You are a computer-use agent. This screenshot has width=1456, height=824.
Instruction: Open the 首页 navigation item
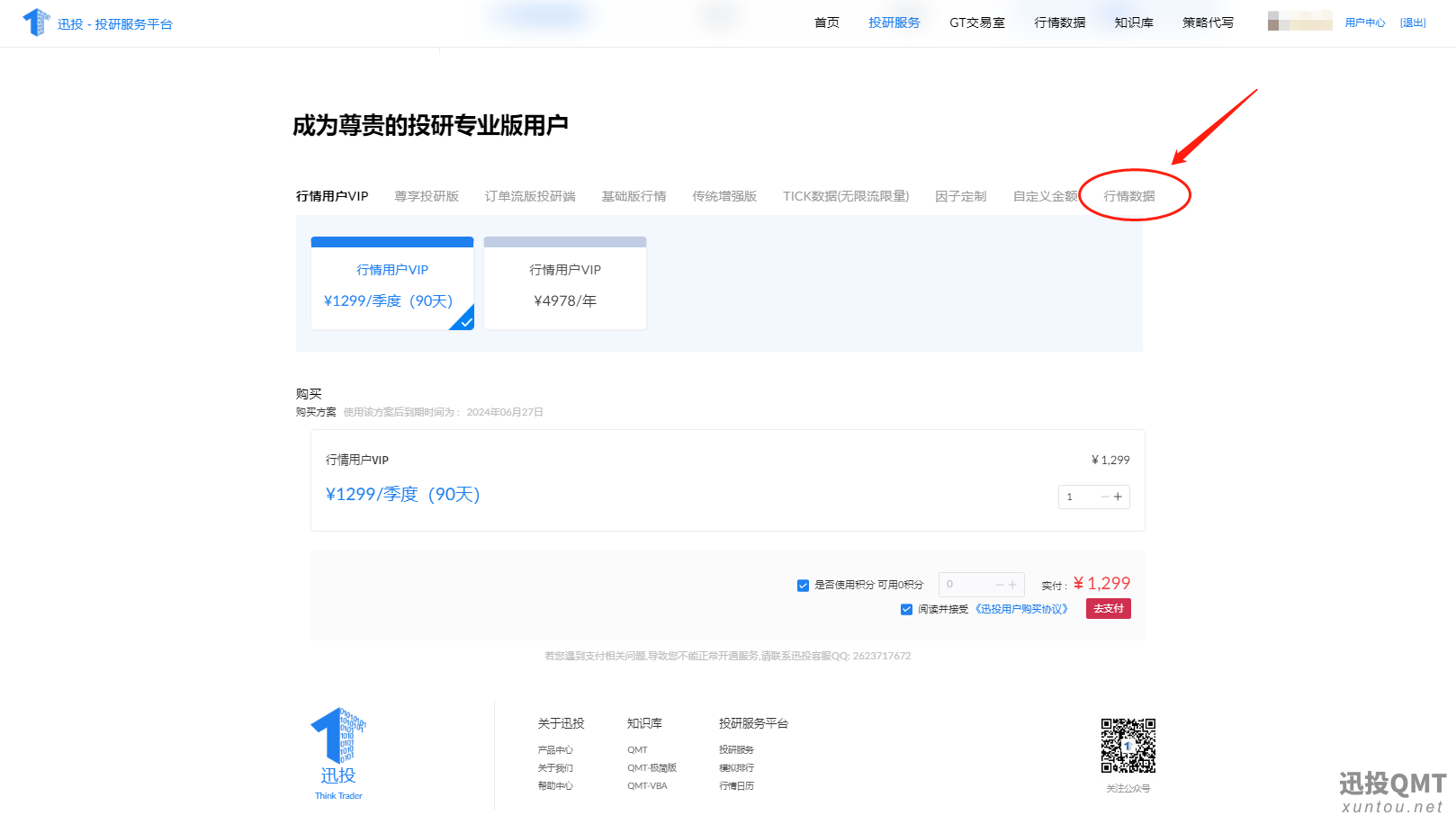(826, 22)
